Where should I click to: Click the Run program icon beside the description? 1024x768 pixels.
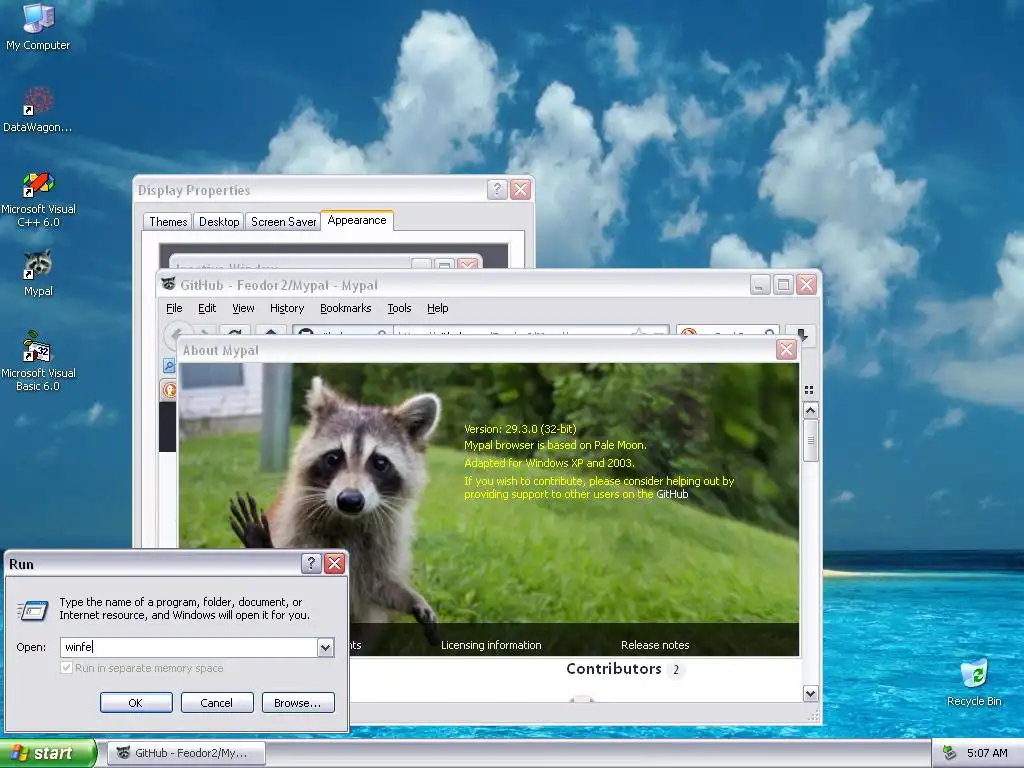(x=32, y=611)
